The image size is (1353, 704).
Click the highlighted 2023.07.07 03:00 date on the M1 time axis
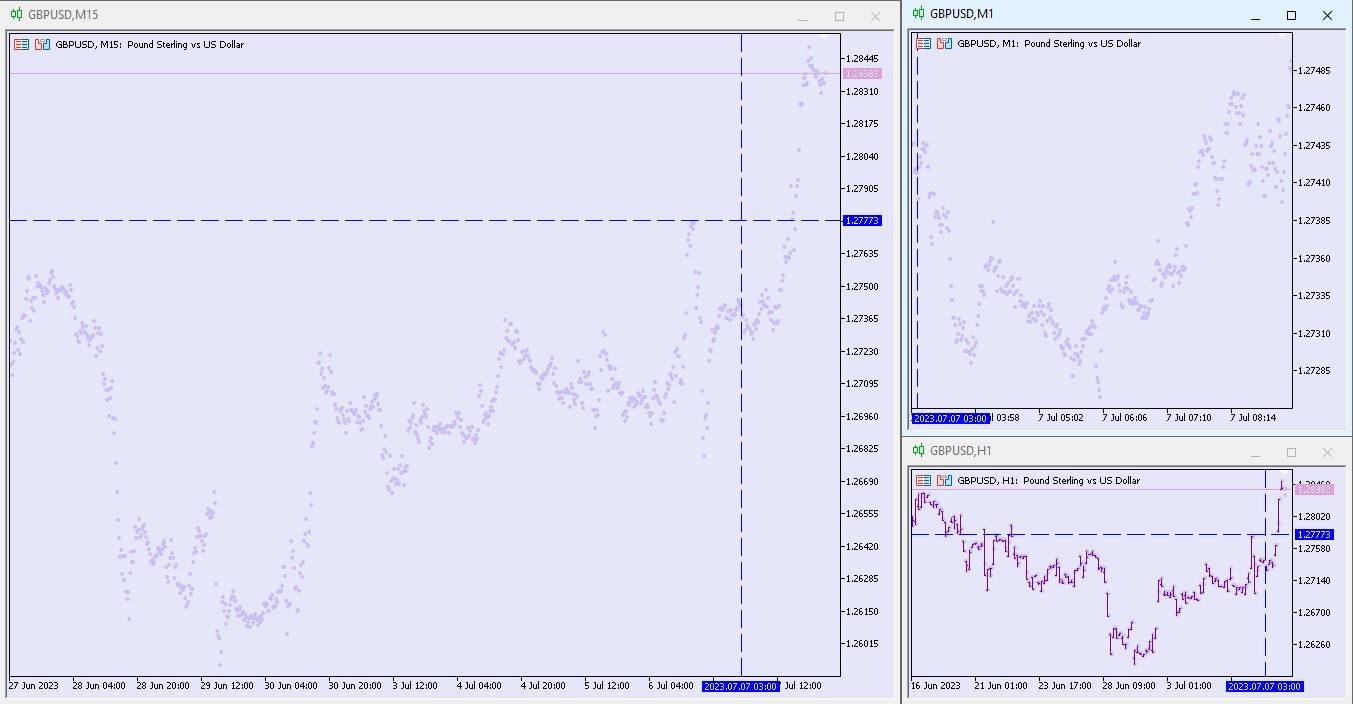950,418
